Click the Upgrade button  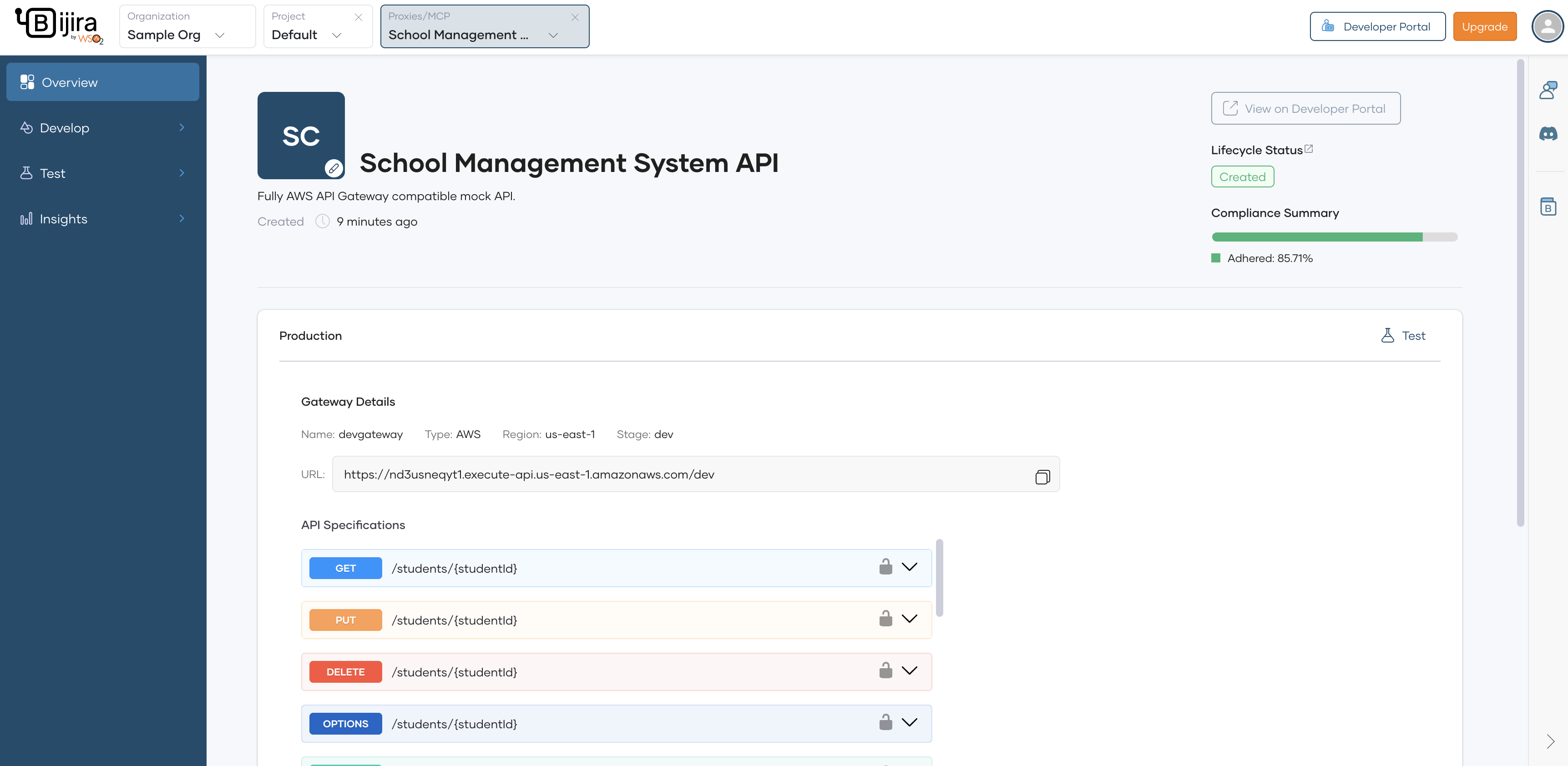(1485, 25)
